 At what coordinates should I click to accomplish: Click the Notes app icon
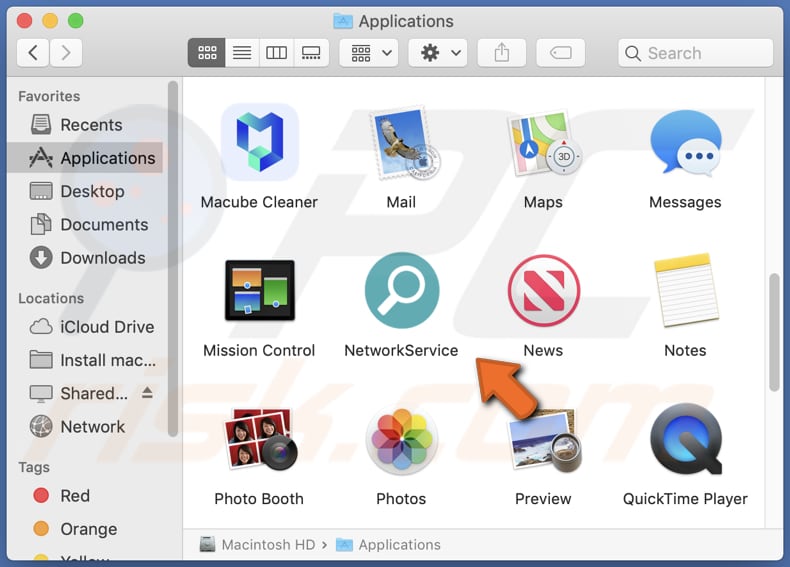tap(686, 290)
